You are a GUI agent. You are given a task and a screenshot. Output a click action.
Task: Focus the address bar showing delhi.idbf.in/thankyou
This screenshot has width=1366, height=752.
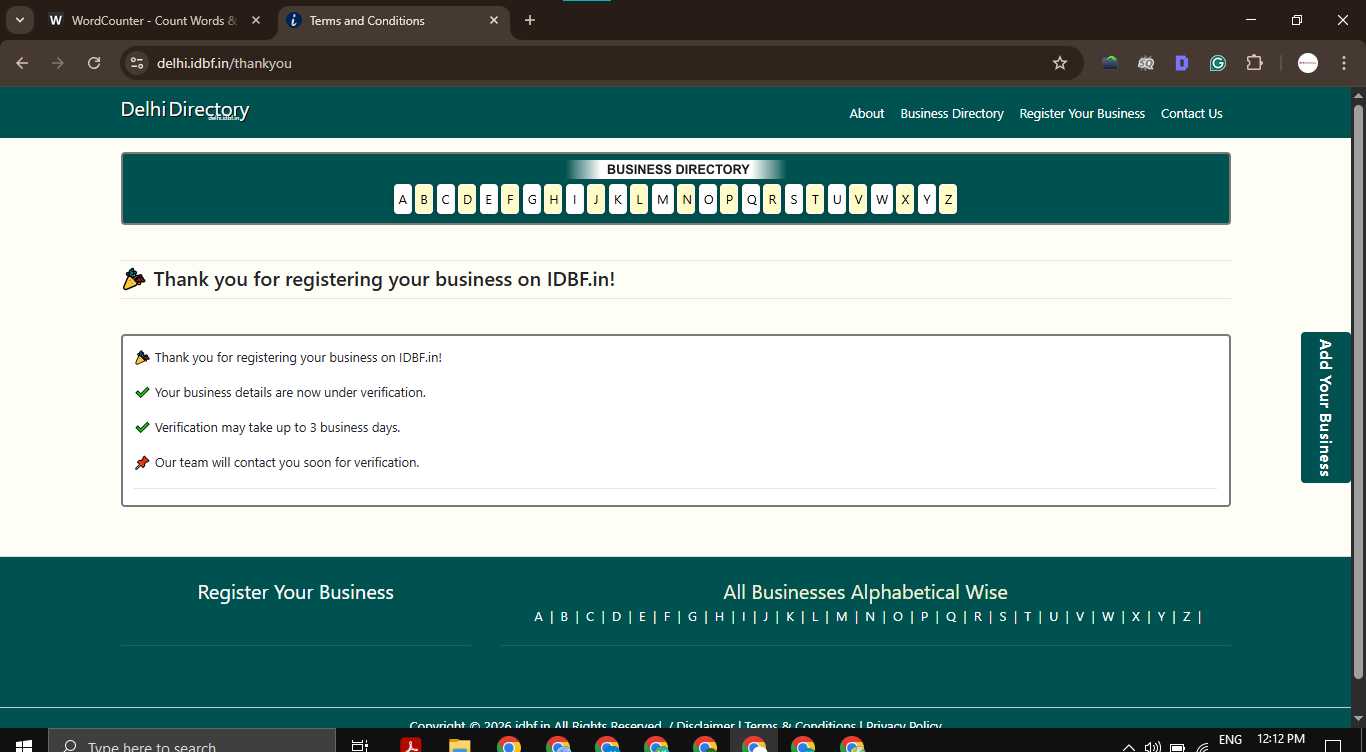tap(600, 63)
